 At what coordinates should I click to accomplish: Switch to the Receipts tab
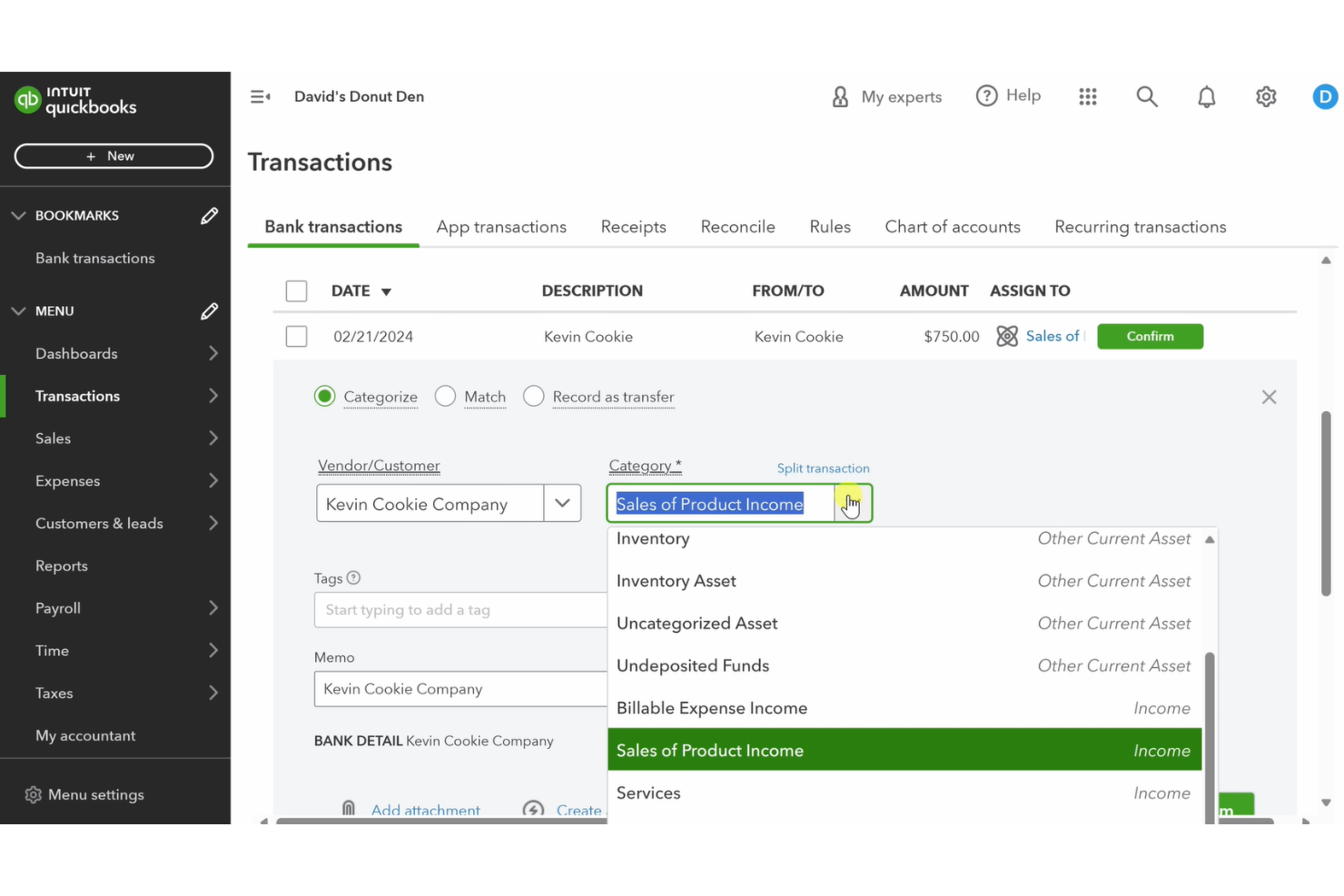pos(633,227)
